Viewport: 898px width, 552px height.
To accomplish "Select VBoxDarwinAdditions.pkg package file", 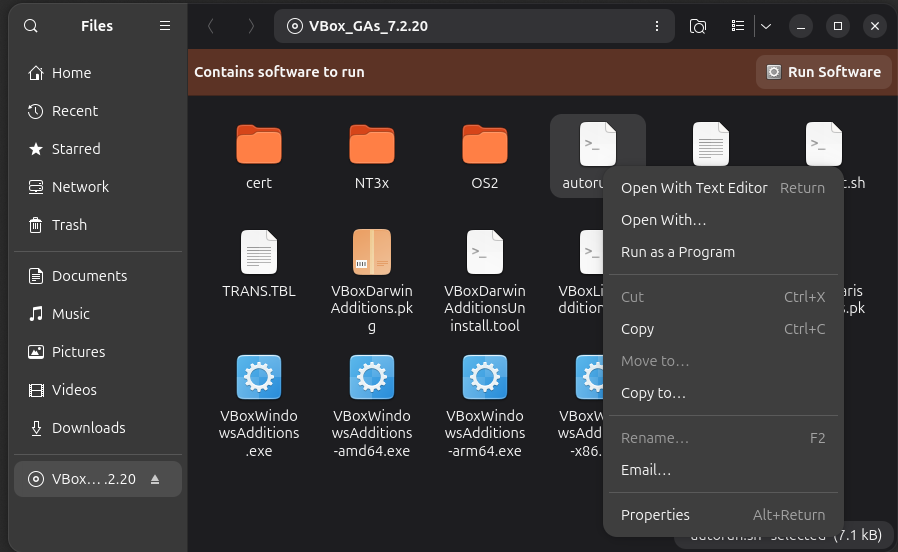I will click(x=372, y=281).
